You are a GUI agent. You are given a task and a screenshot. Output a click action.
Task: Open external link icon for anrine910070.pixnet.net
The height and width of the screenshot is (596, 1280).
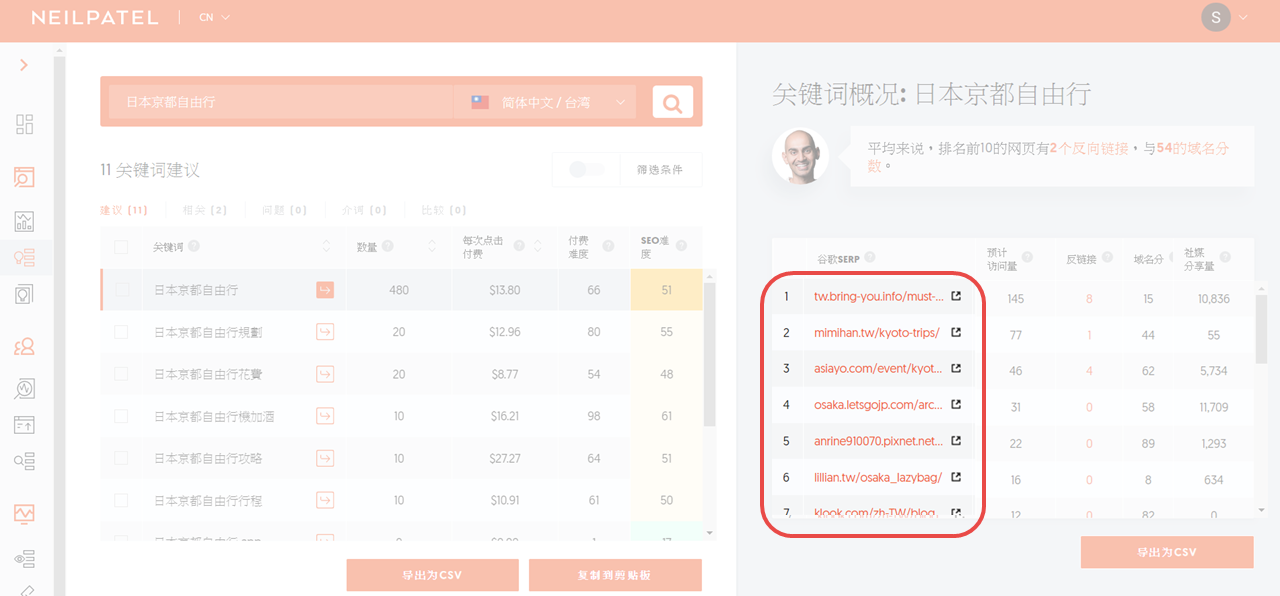(x=956, y=441)
